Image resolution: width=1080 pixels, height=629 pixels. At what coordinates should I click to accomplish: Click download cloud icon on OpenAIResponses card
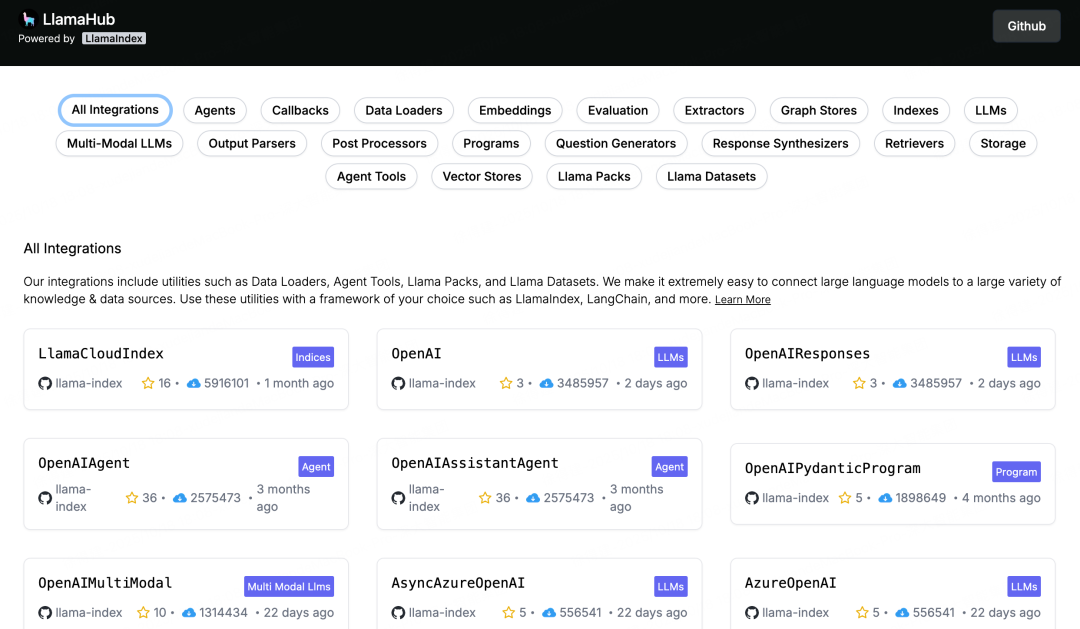point(900,383)
